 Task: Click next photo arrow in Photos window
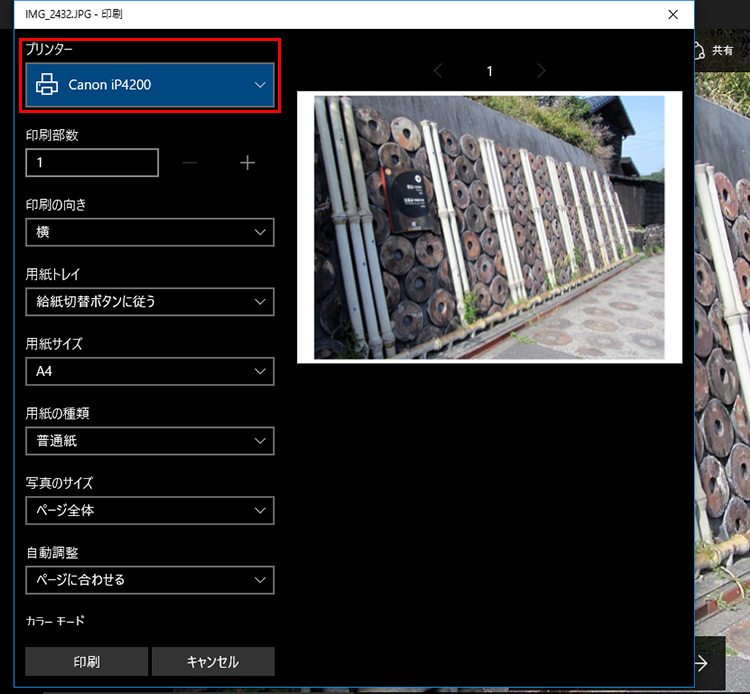[702, 663]
